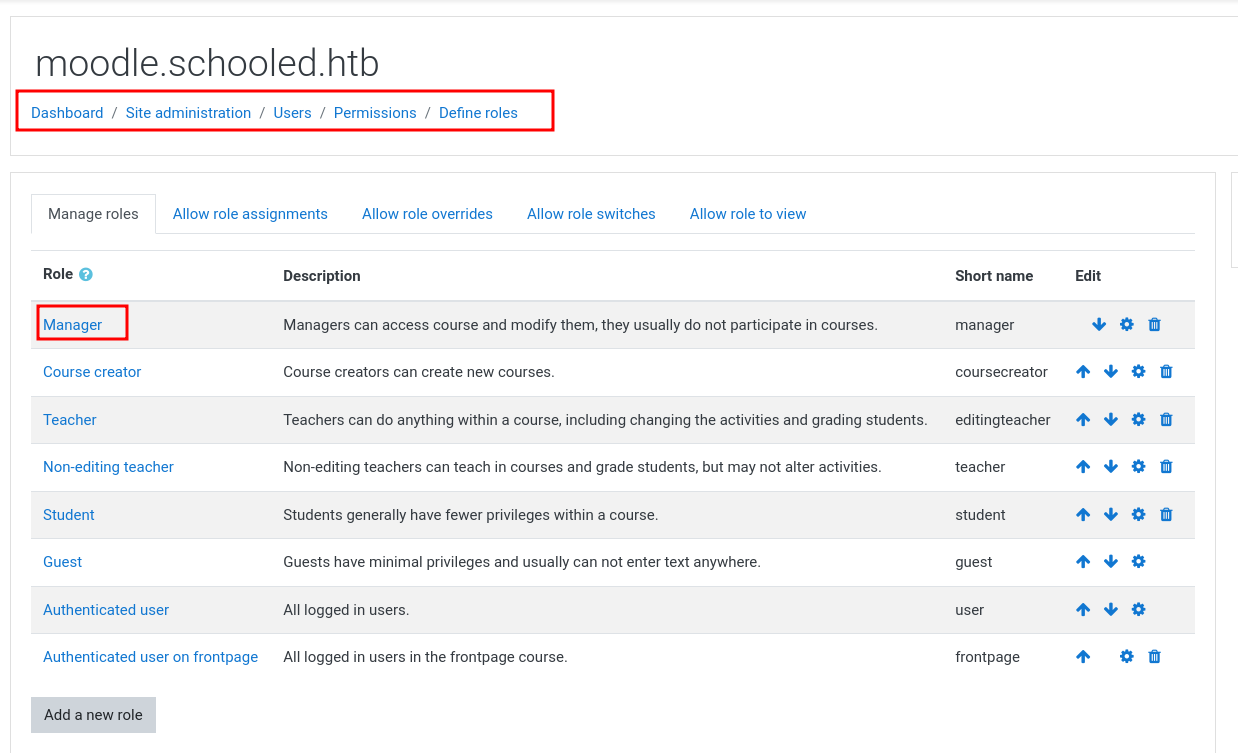1238x753 pixels.
Task: Open the Course creator role link
Action: coord(92,372)
